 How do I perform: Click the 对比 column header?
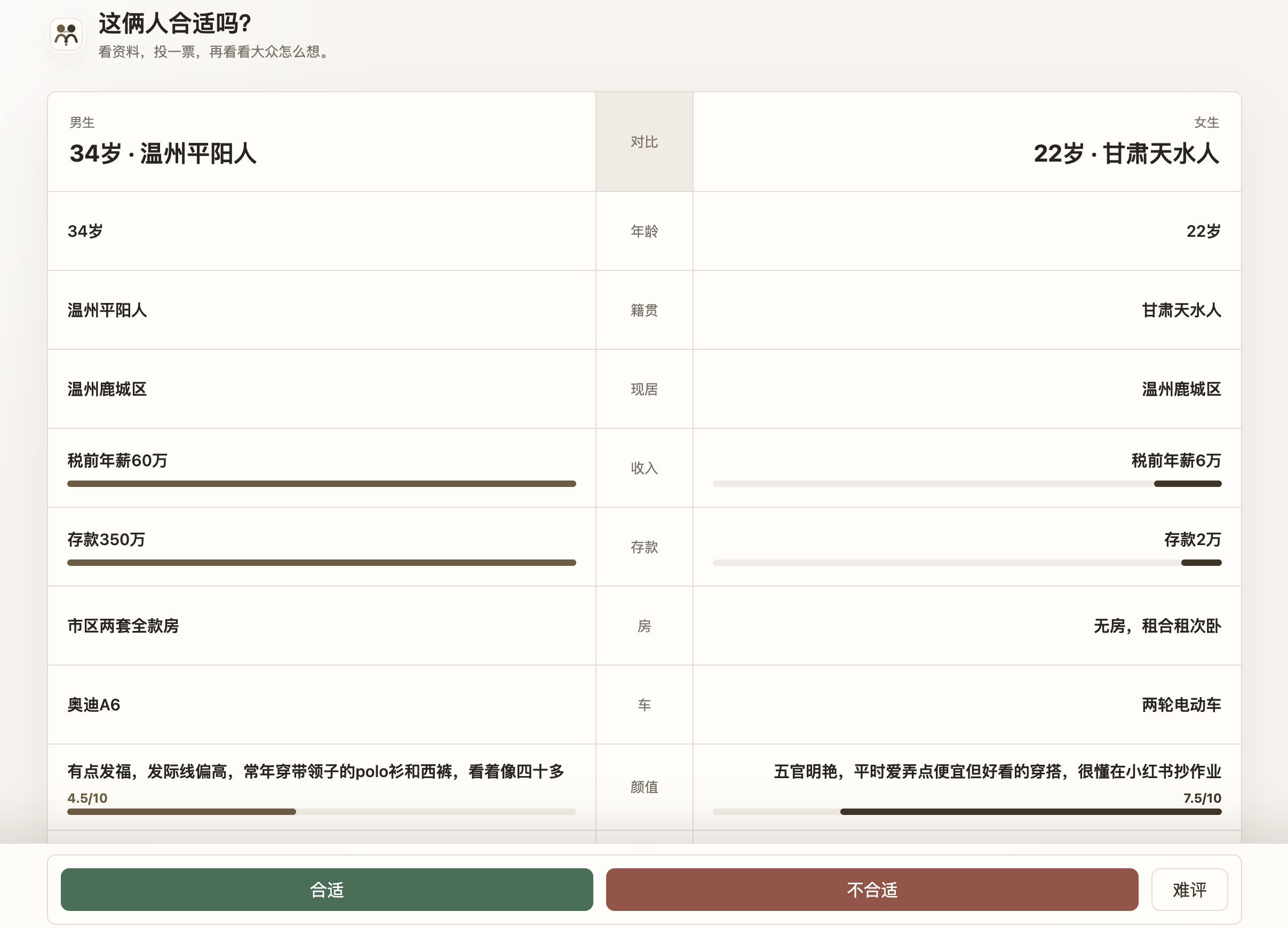[644, 142]
